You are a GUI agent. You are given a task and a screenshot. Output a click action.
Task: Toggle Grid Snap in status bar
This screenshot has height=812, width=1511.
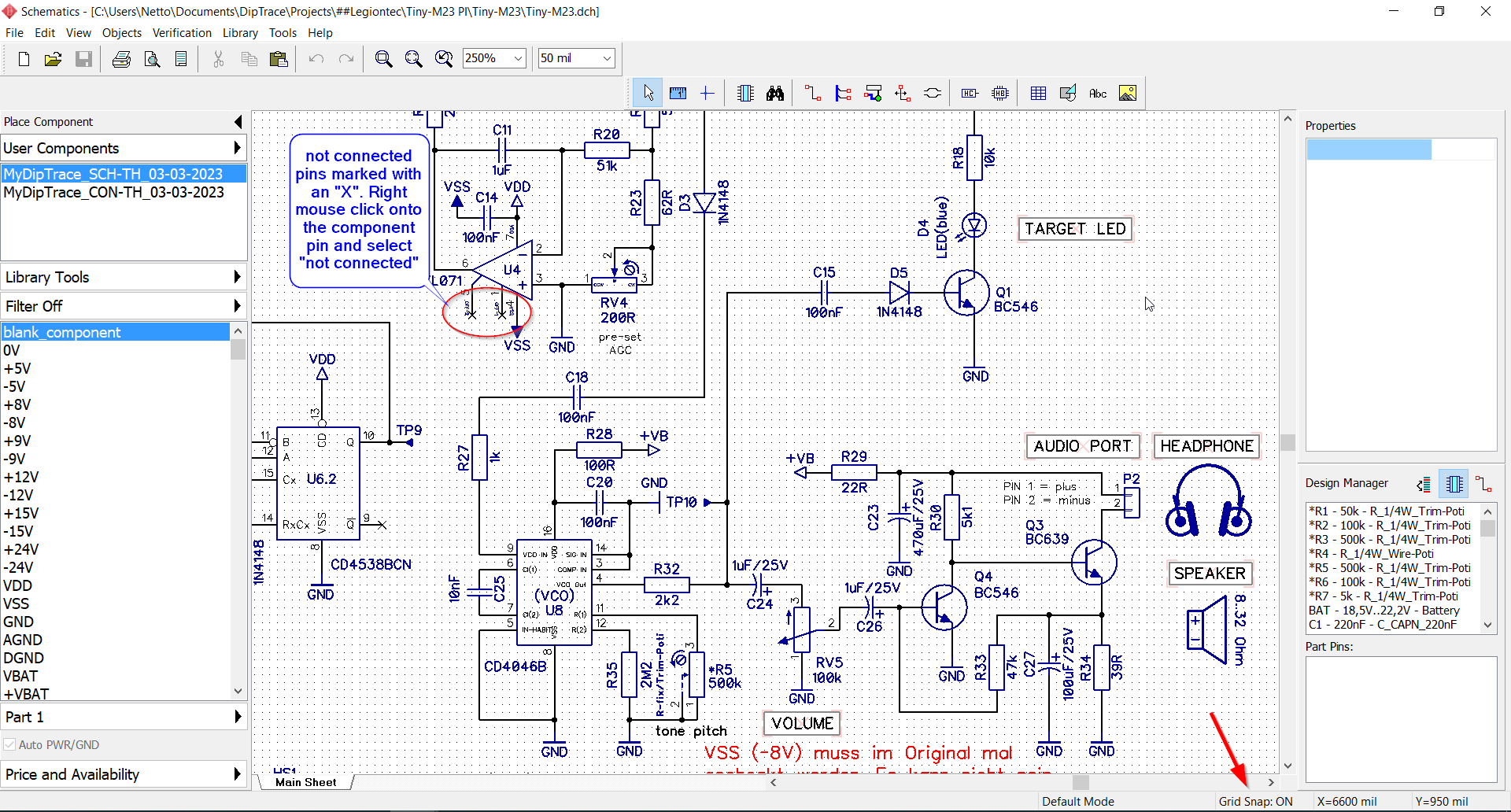click(1255, 801)
